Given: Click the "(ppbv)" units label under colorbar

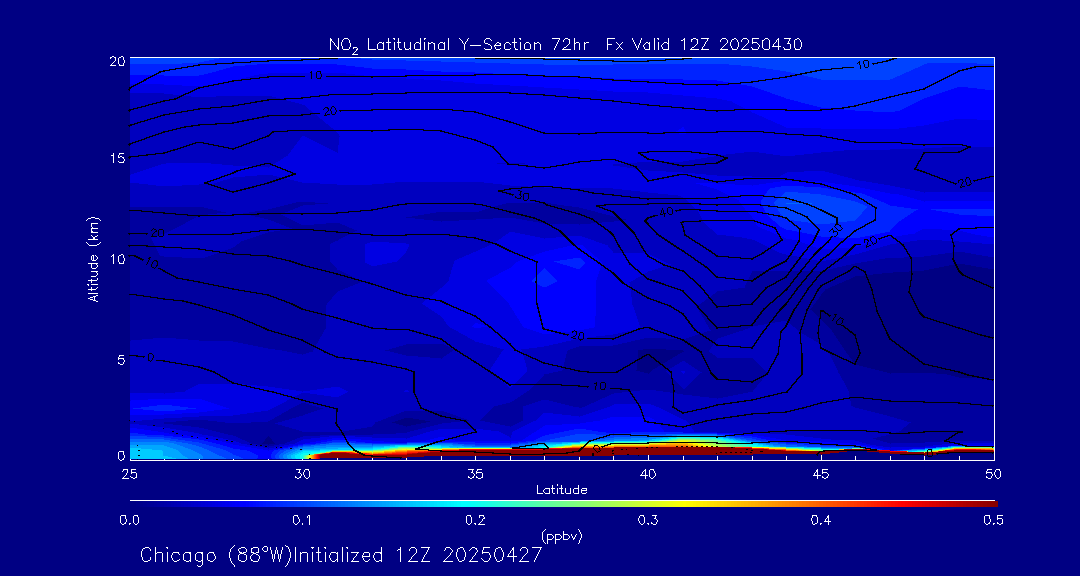Looking at the screenshot, I should tap(561, 537).
